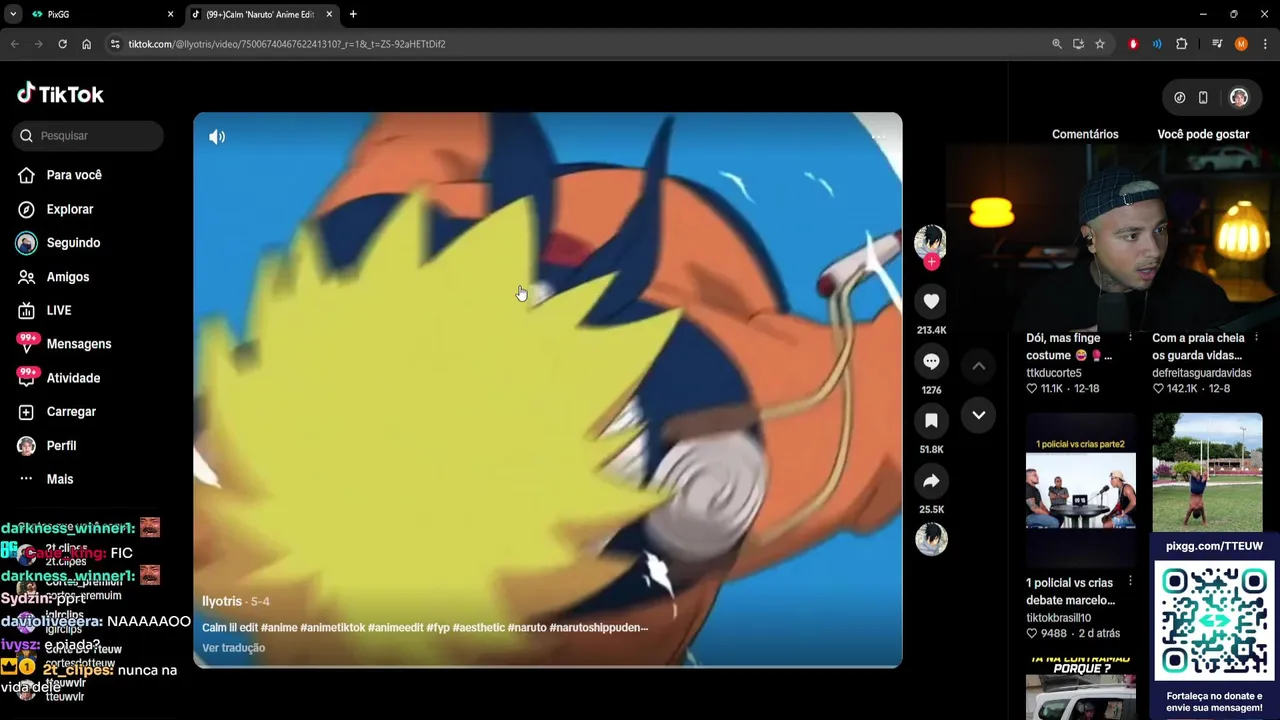Open the blue sound waves extension

(x=1157, y=44)
